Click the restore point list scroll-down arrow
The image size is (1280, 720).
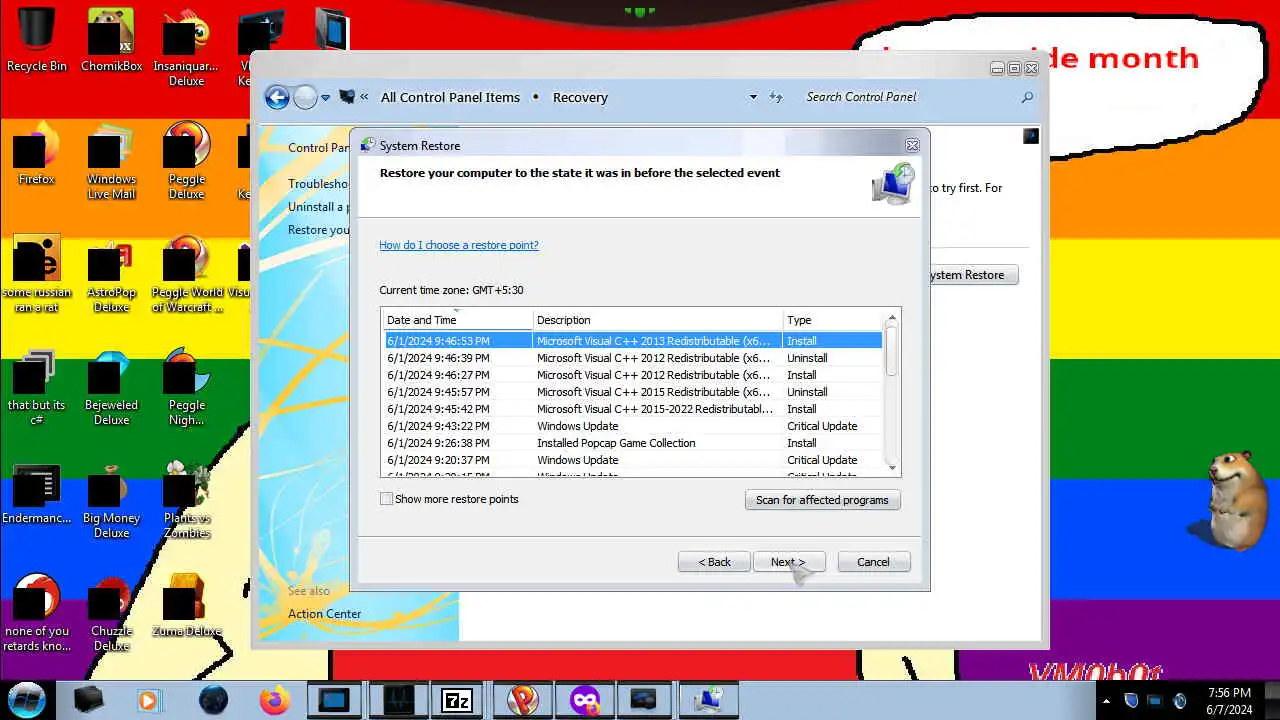[x=892, y=467]
